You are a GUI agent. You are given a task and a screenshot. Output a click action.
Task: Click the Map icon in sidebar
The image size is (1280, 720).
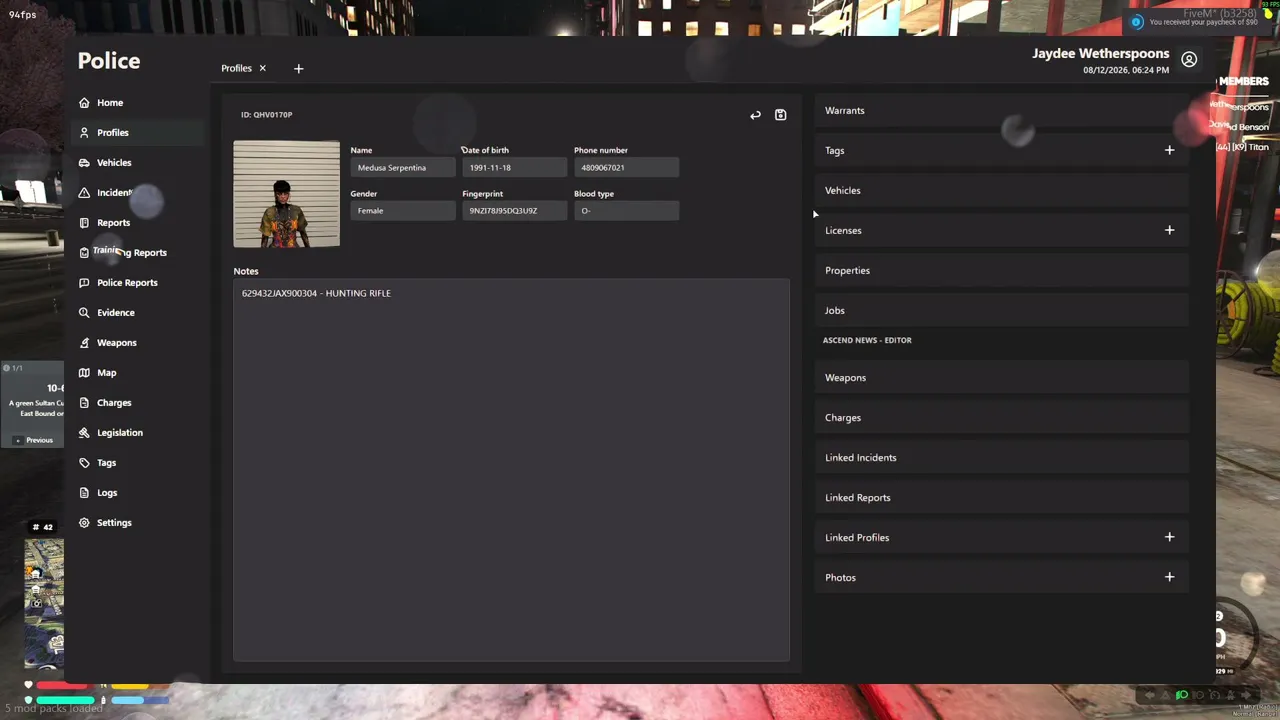tap(84, 372)
